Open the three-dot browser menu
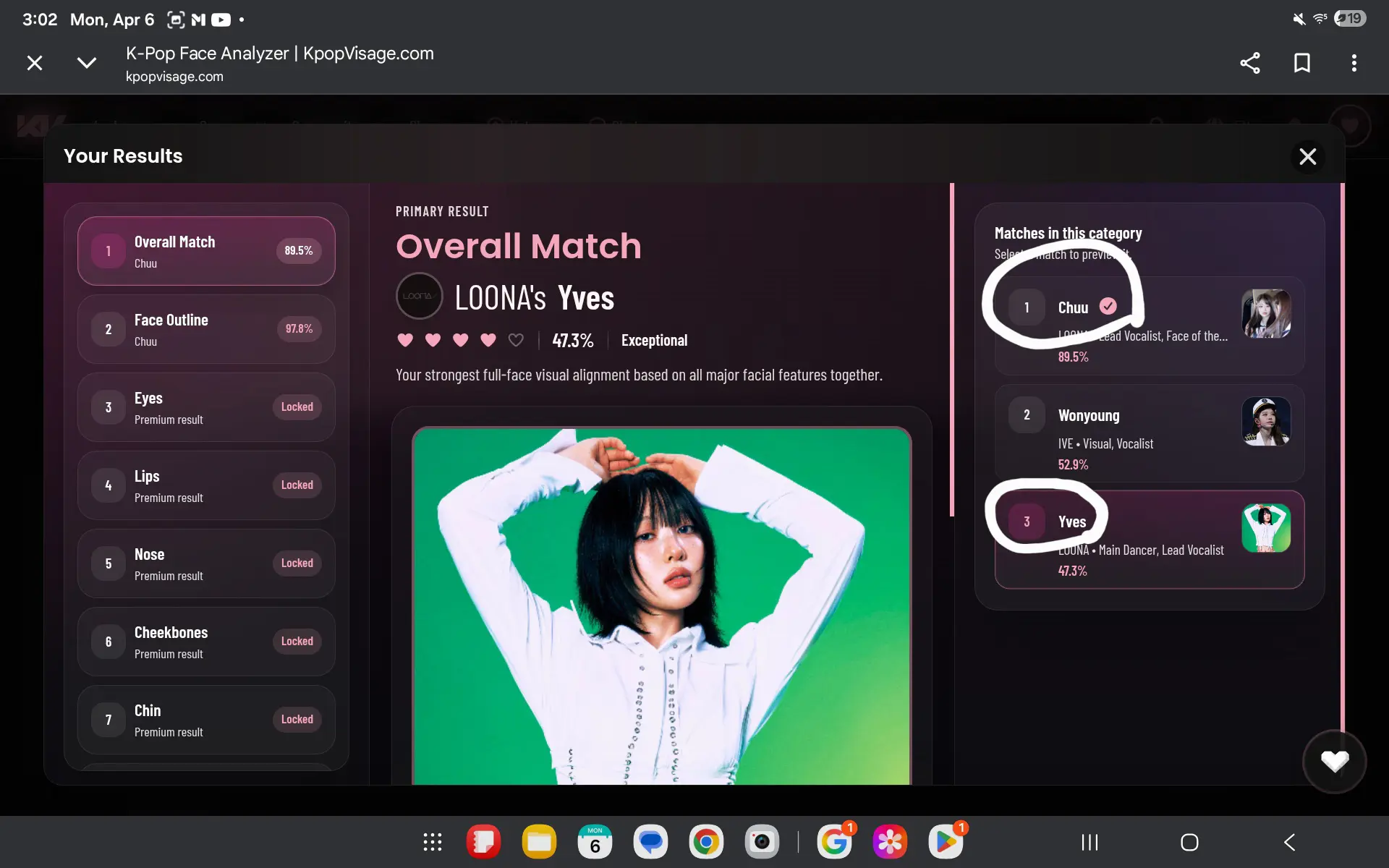This screenshot has height=868, width=1389. [x=1354, y=63]
